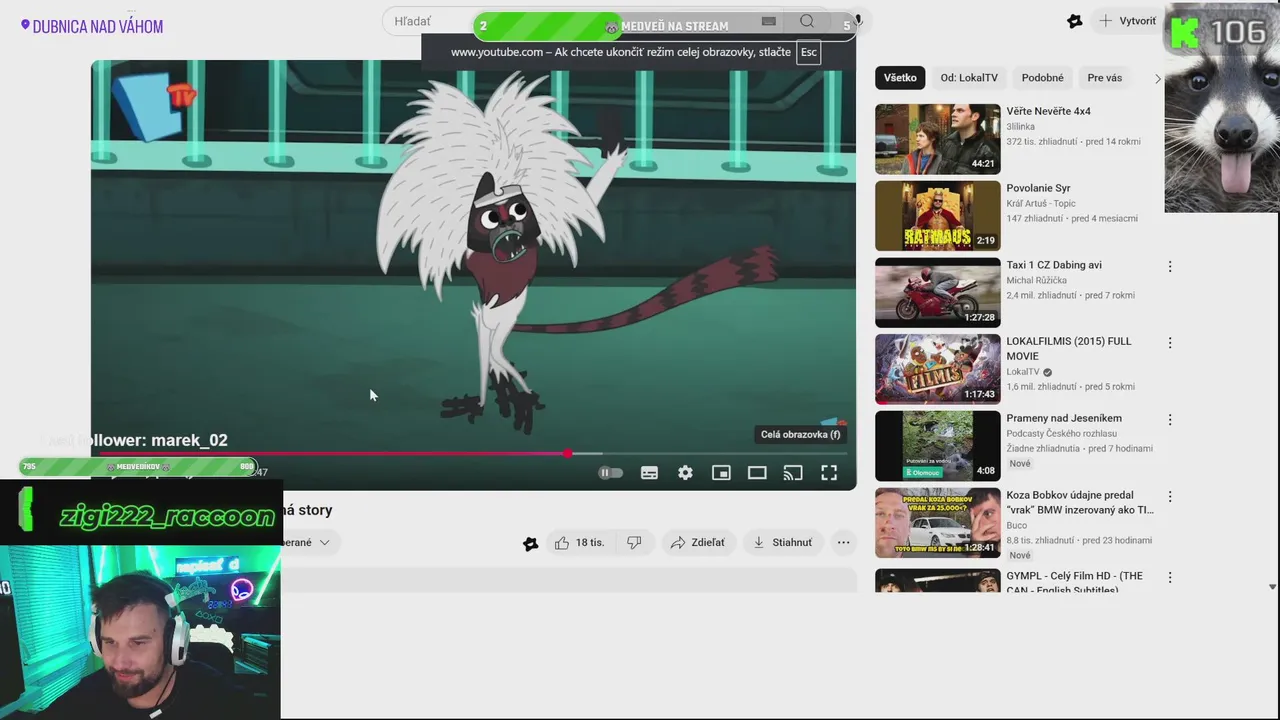
Task: Open the 3Ilinka channel name
Action: coord(1020,127)
